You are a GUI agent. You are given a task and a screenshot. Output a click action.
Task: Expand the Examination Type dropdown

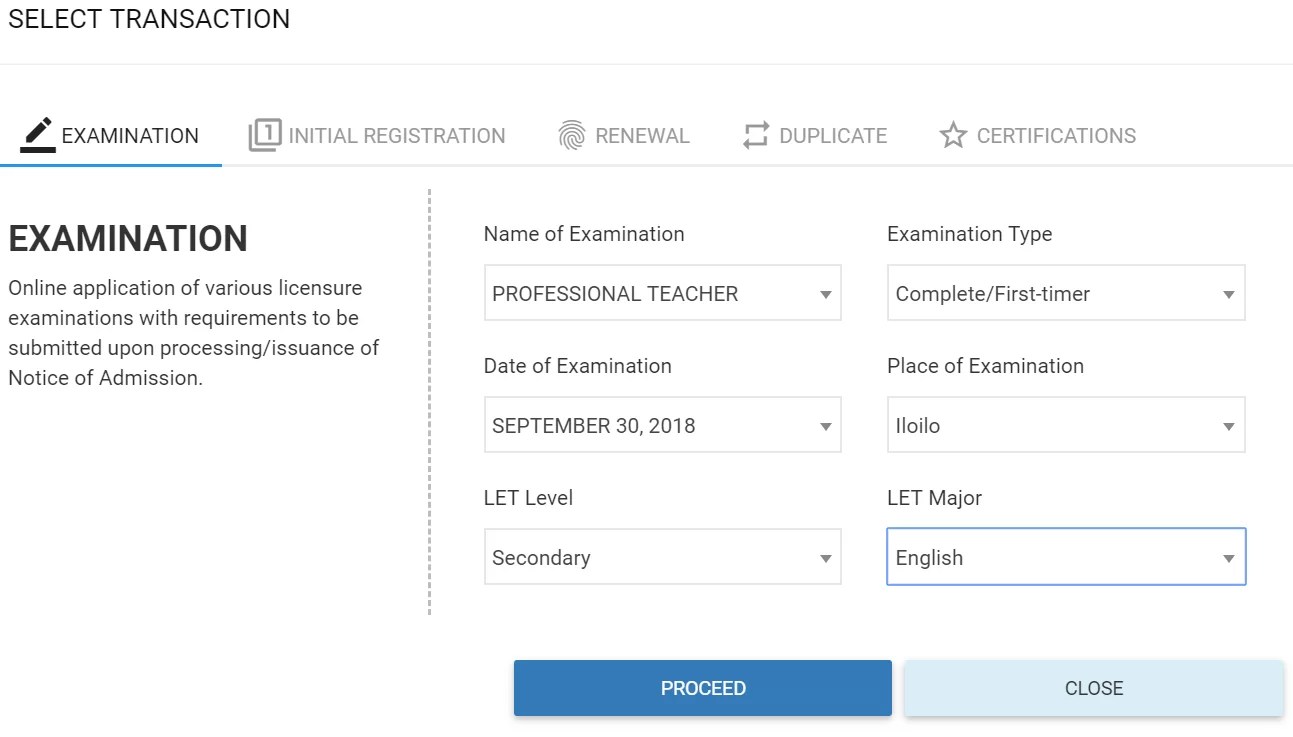coord(1065,293)
